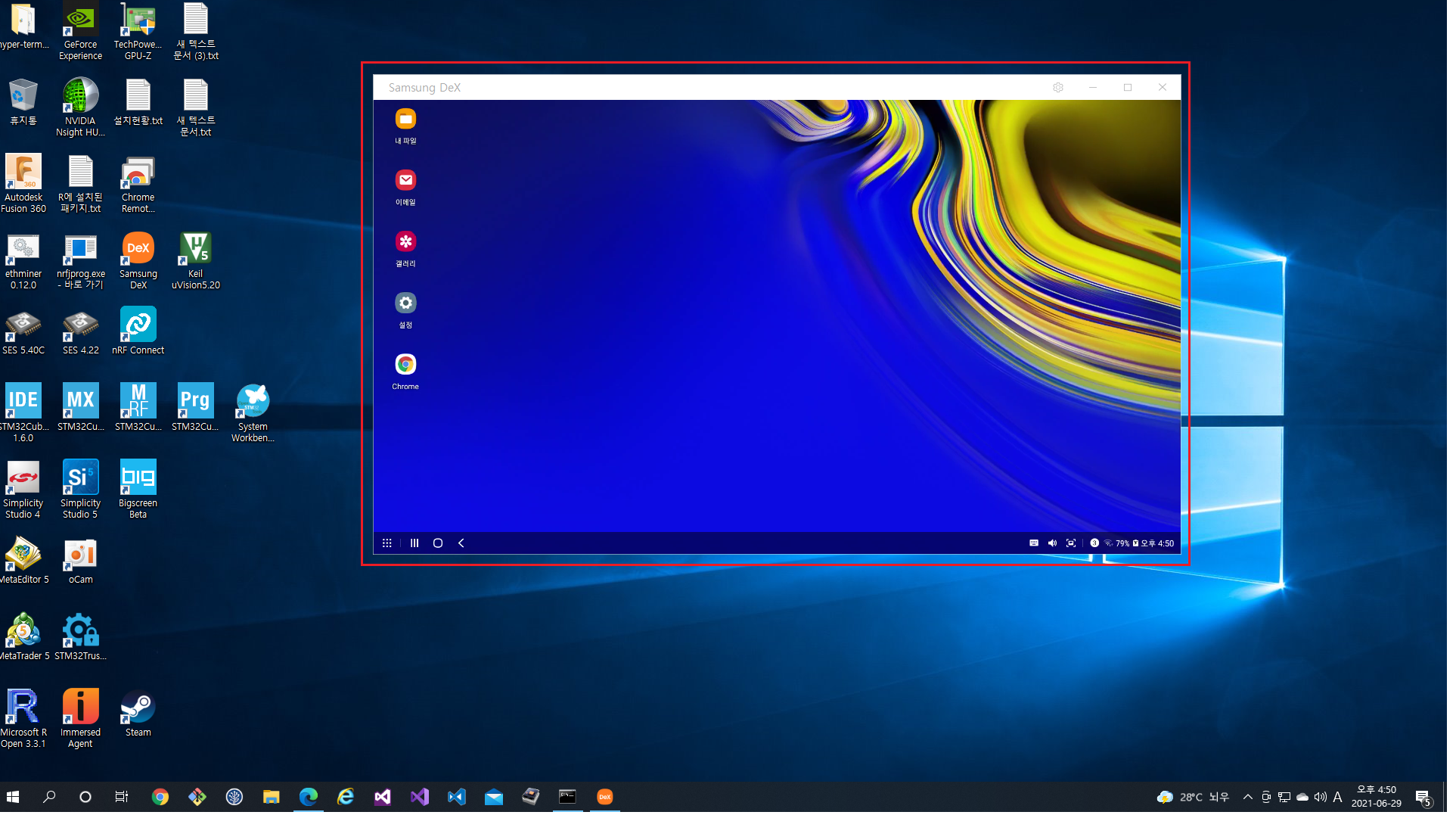Image resolution: width=1456 pixels, height=815 pixels.
Task: Select the ethminer 0.12.0 desktop icon
Action: click(x=23, y=262)
